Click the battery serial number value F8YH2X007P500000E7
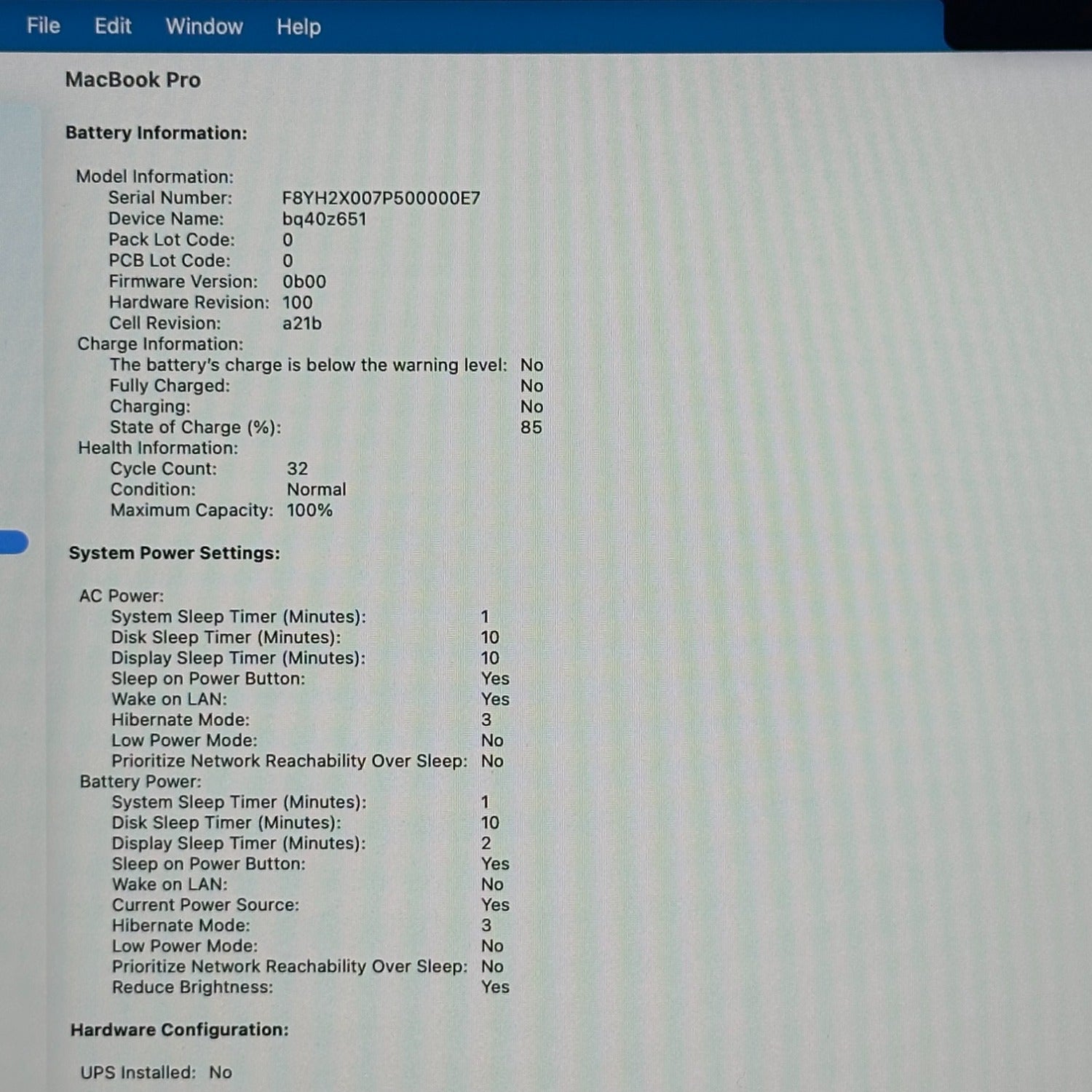This screenshot has height=1092, width=1092. [381, 198]
